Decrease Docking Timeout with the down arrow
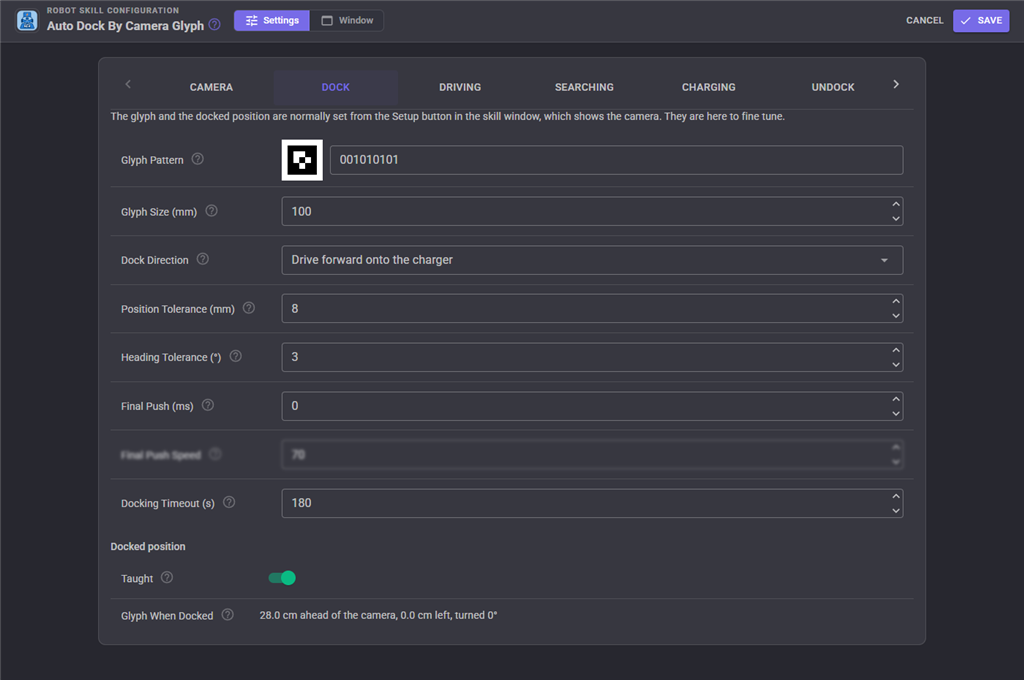 896,511
